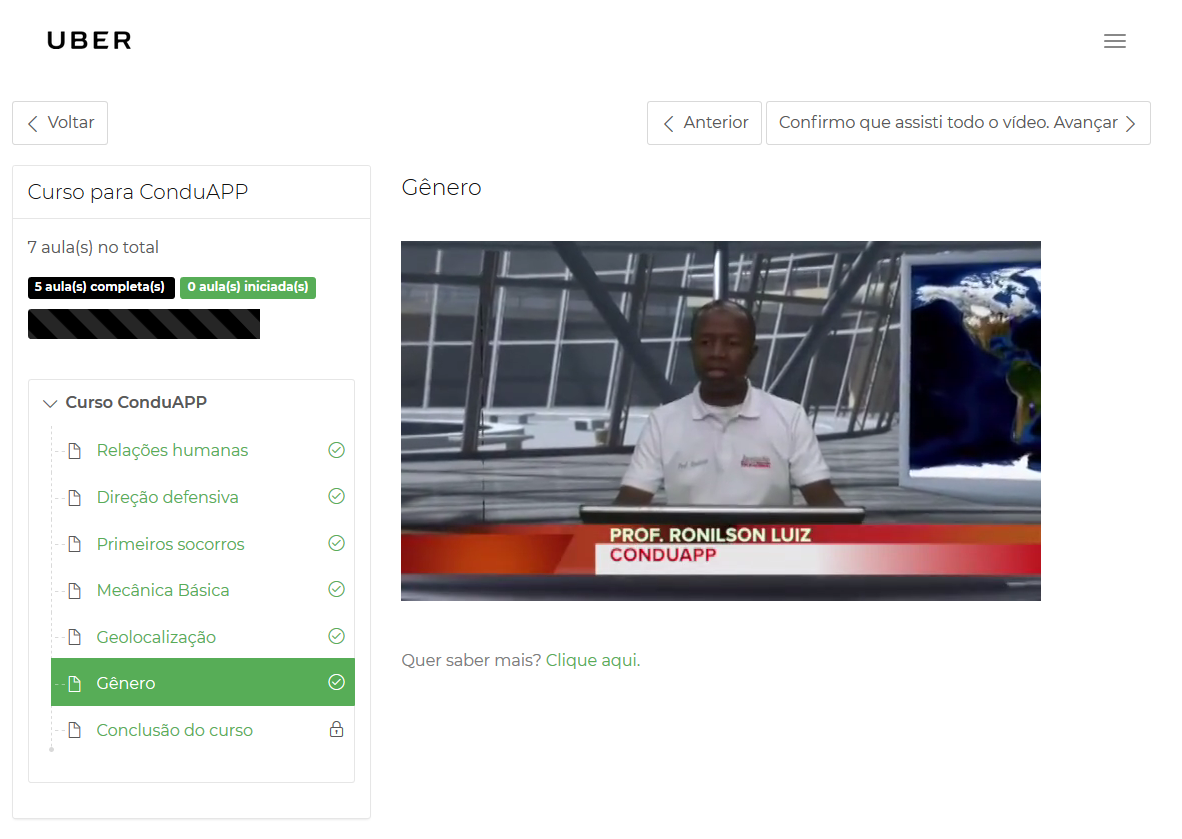Open the Direção defensiva lesson
The height and width of the screenshot is (839, 1182).
[167, 497]
